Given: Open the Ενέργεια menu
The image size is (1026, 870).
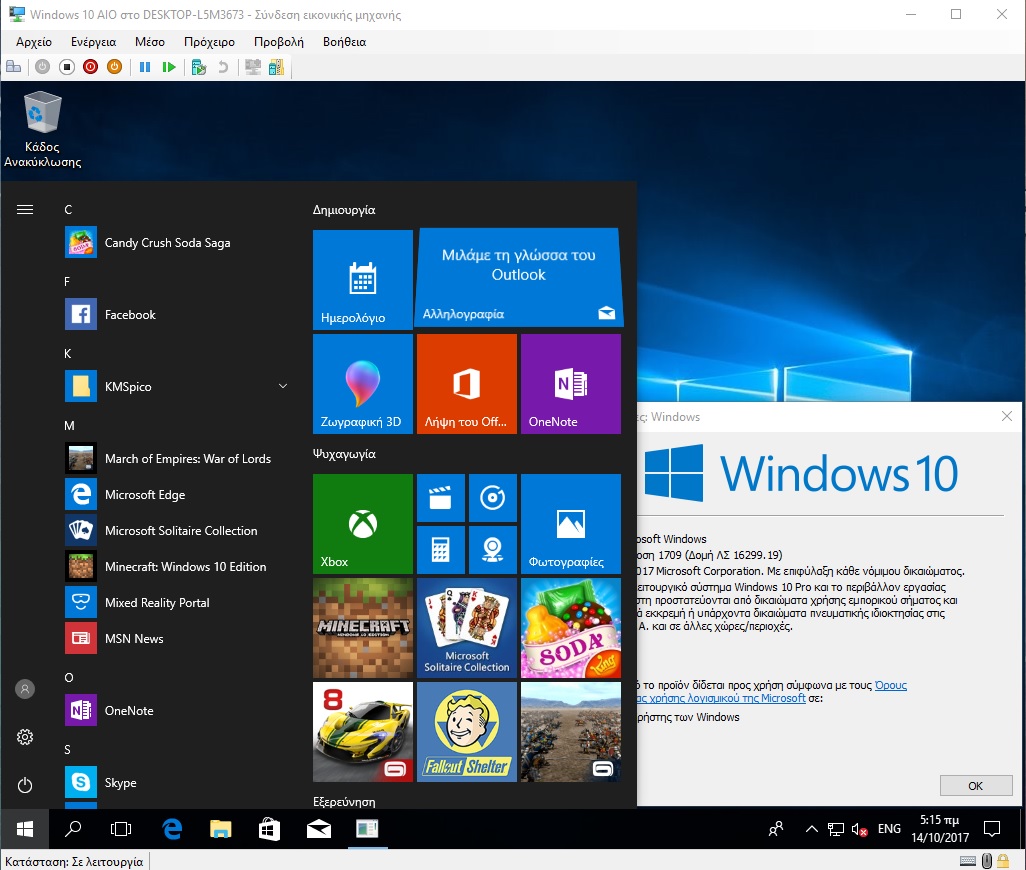Looking at the screenshot, I should [x=94, y=42].
